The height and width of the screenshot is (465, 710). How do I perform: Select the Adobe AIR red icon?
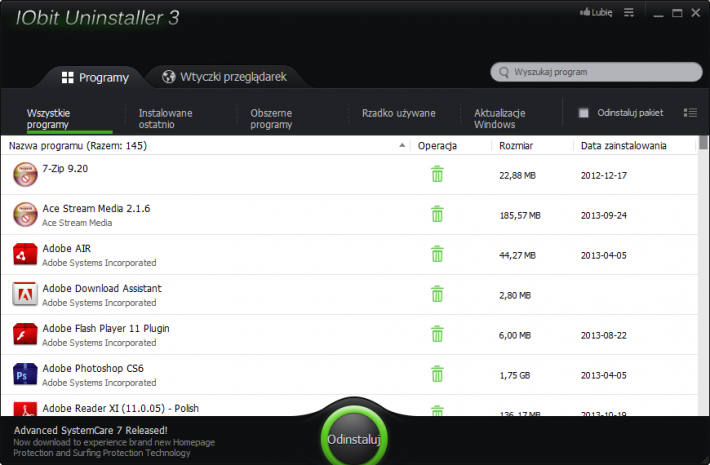(25, 254)
